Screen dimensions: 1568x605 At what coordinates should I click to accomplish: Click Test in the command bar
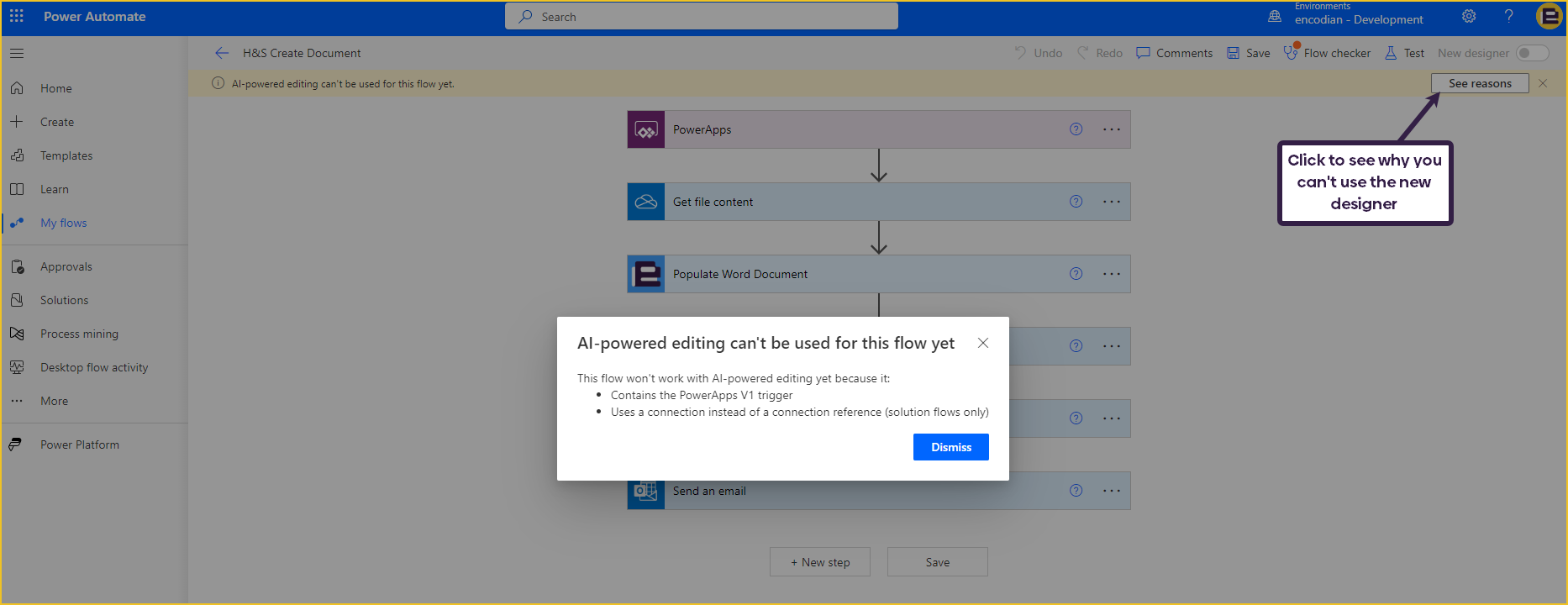1404,53
